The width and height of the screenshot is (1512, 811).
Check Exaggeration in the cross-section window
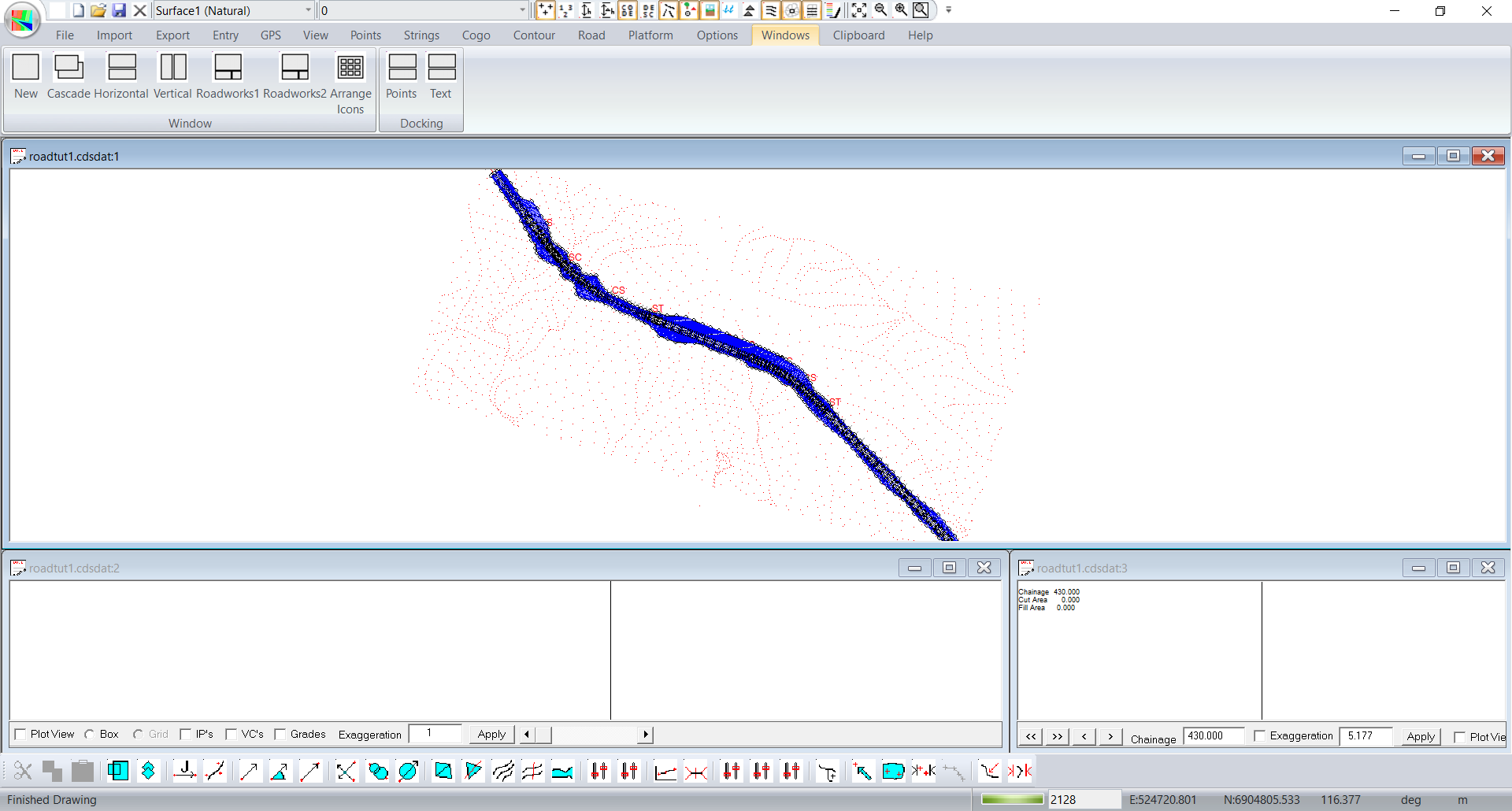coord(1260,735)
